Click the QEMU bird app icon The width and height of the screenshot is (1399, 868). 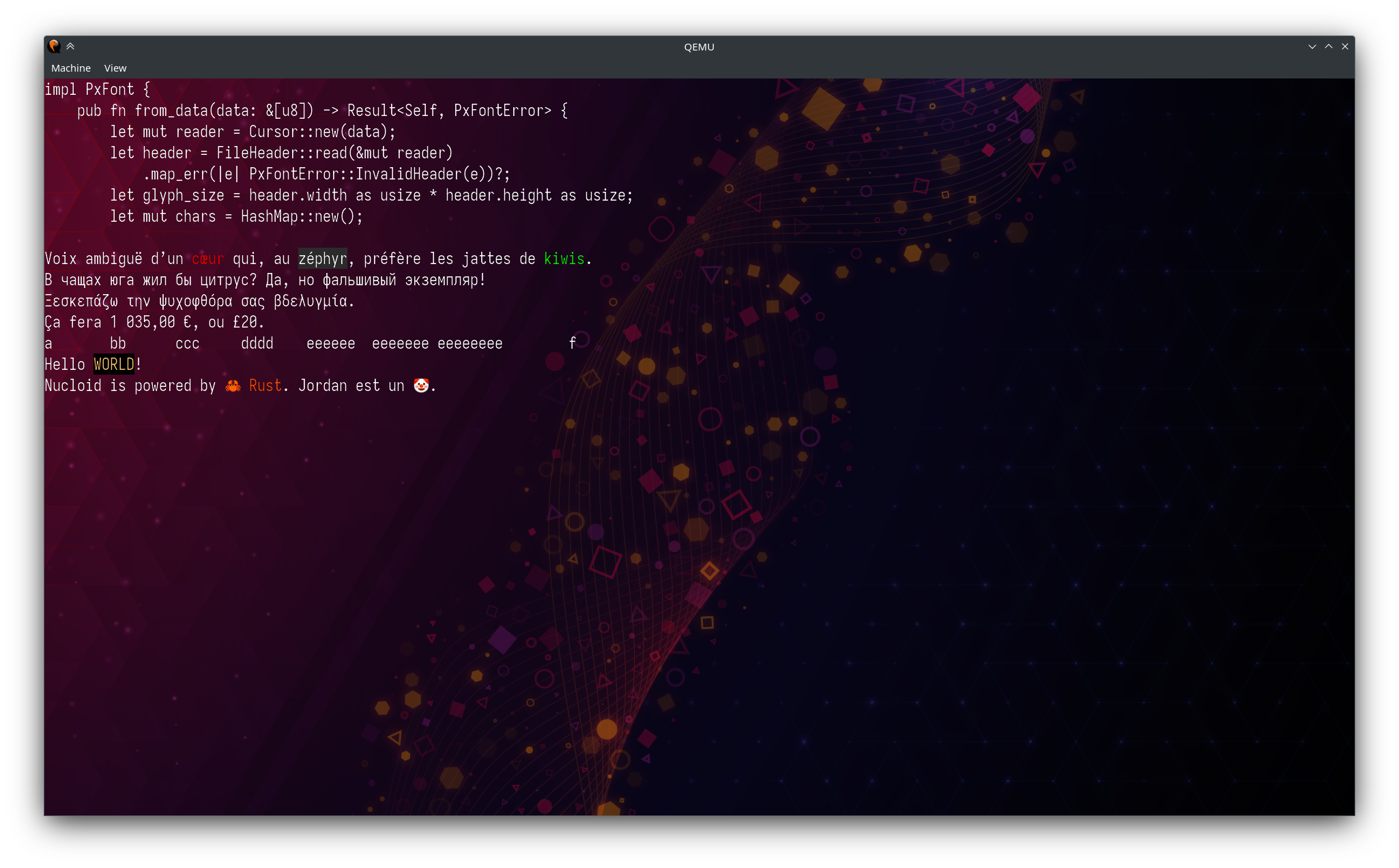[x=54, y=46]
